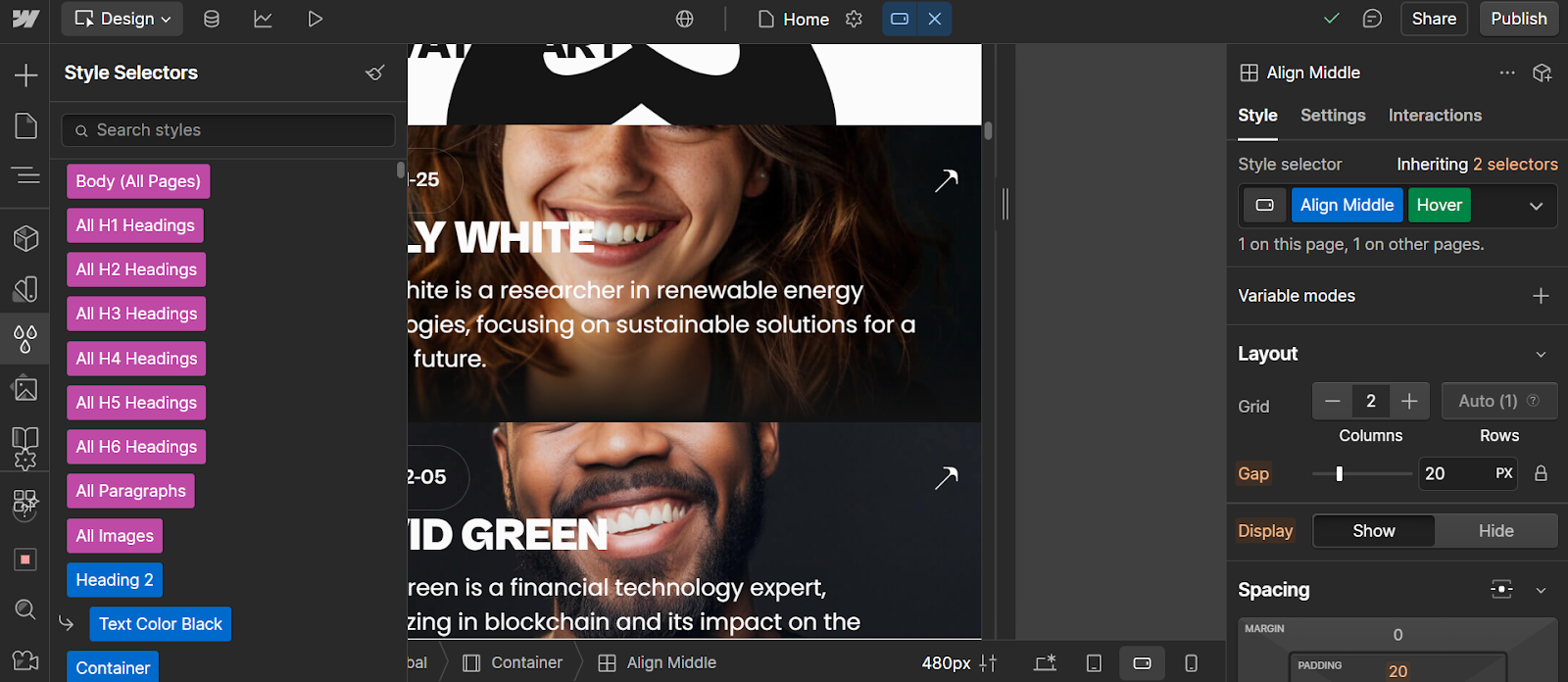The height and width of the screenshot is (682, 1568).
Task: Click the Publish button
Action: 1518,19
